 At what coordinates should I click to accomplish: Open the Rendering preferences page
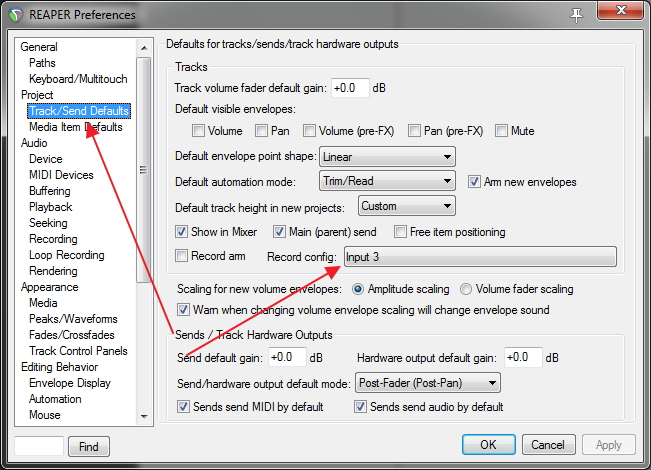click(x=53, y=271)
